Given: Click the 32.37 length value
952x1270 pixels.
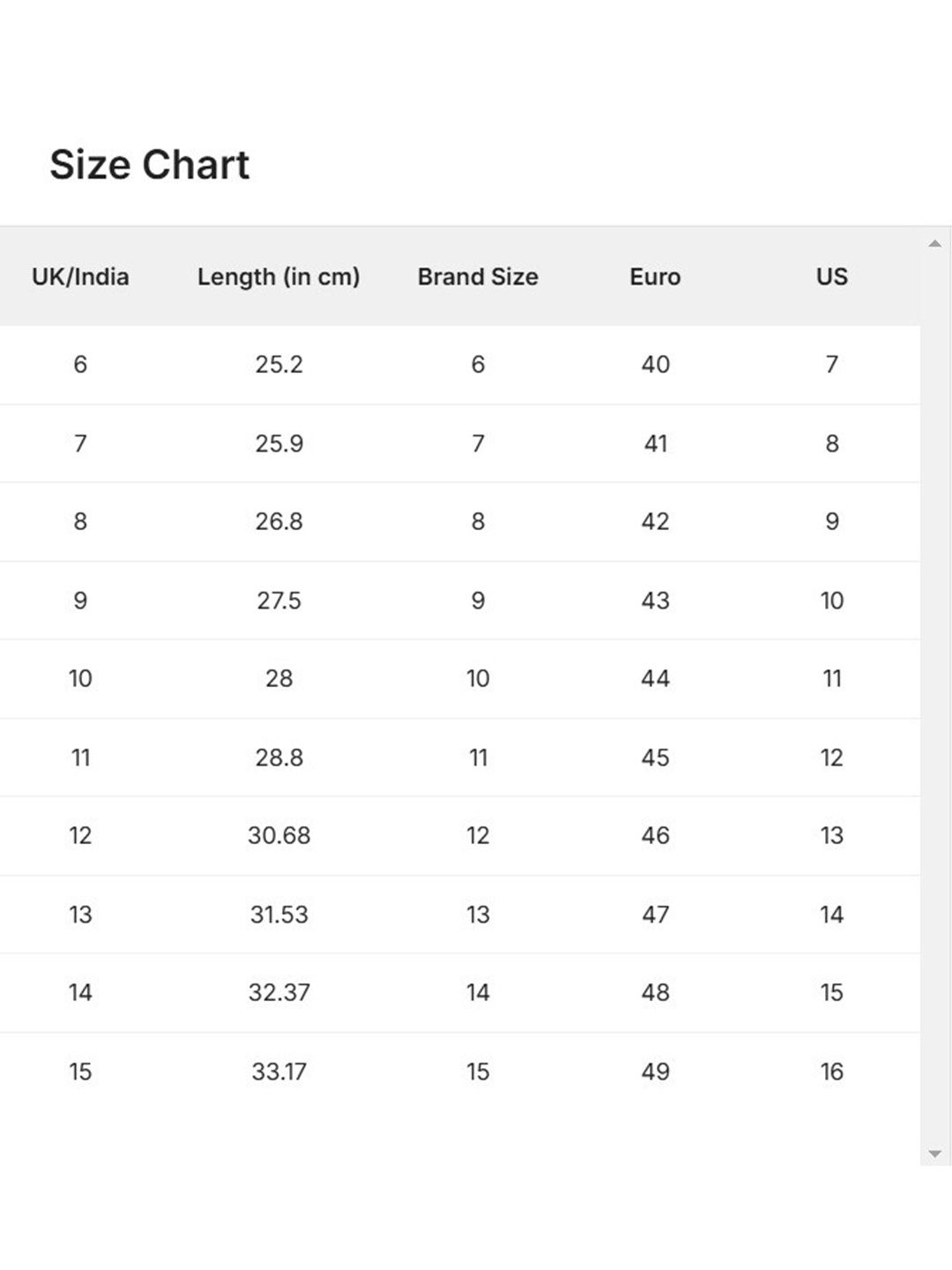Looking at the screenshot, I should coord(279,992).
